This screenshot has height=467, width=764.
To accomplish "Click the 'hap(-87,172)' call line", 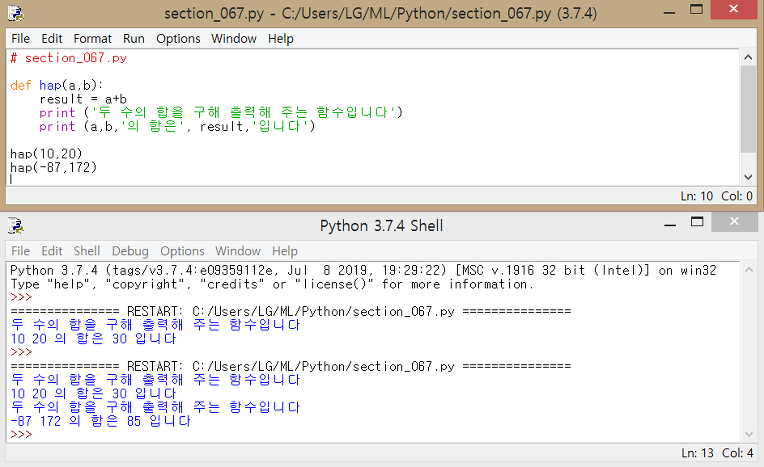I will (x=54, y=167).
